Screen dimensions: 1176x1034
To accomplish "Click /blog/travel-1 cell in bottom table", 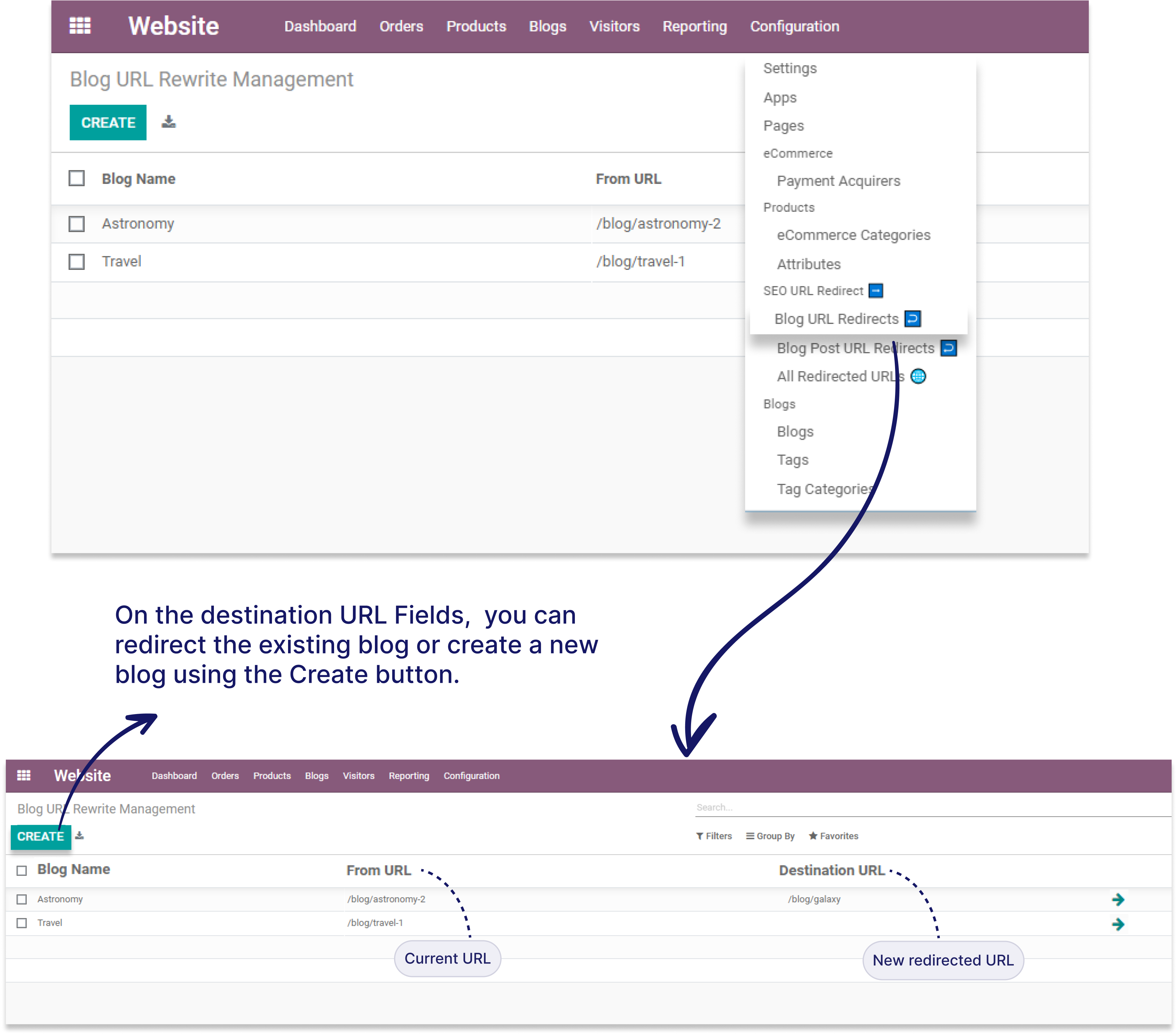I will click(375, 923).
